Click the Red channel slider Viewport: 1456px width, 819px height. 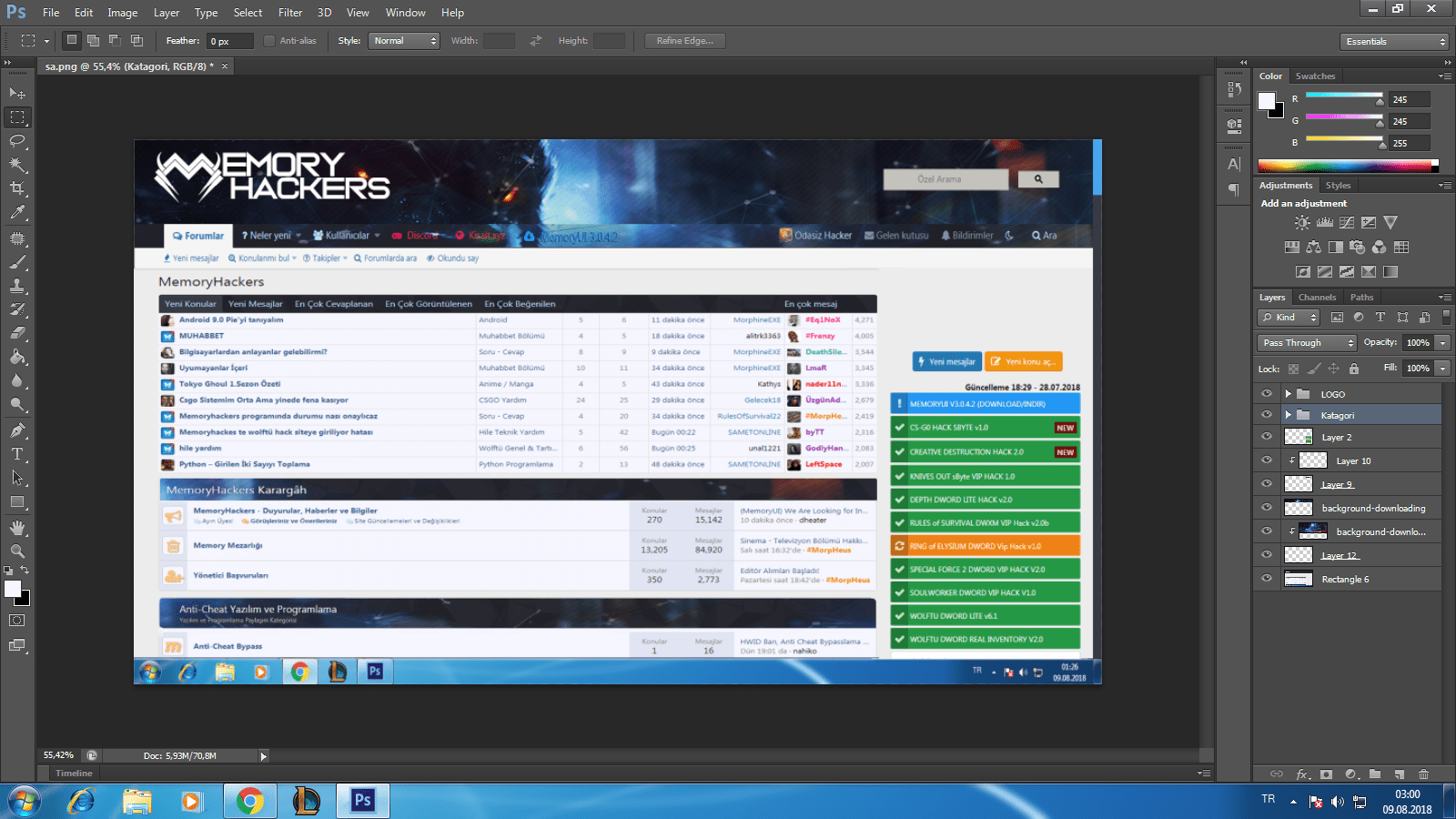tap(1344, 97)
